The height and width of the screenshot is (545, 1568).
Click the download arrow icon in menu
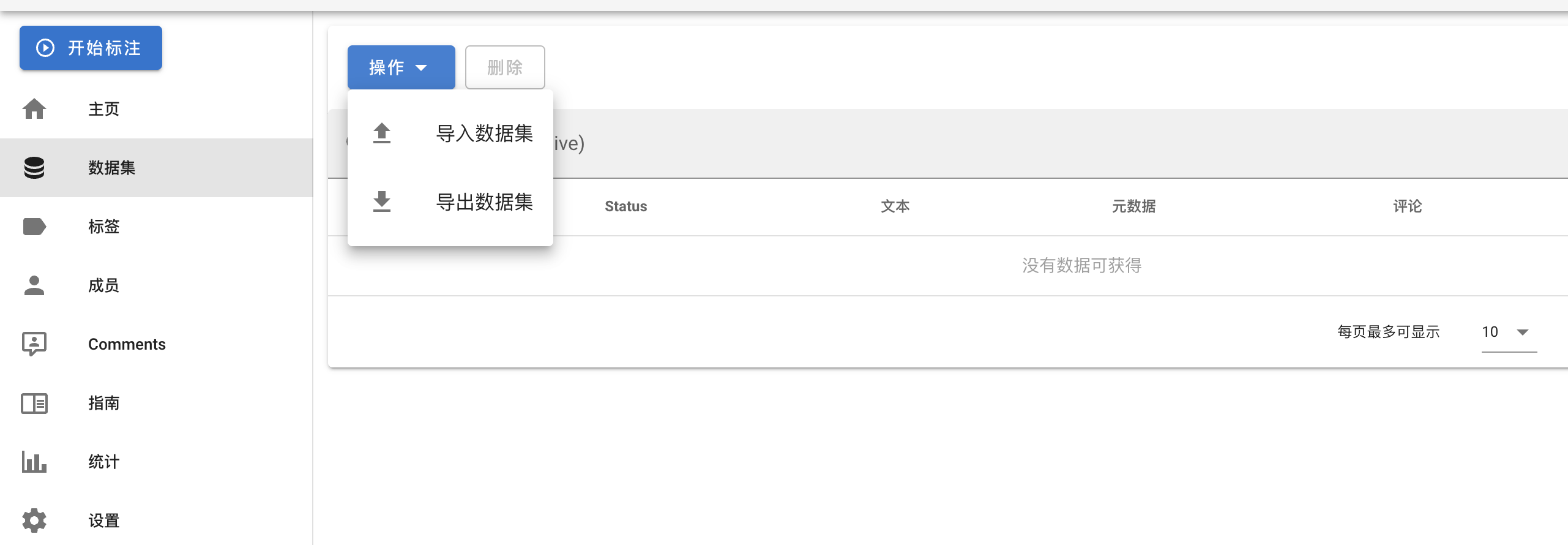point(382,202)
